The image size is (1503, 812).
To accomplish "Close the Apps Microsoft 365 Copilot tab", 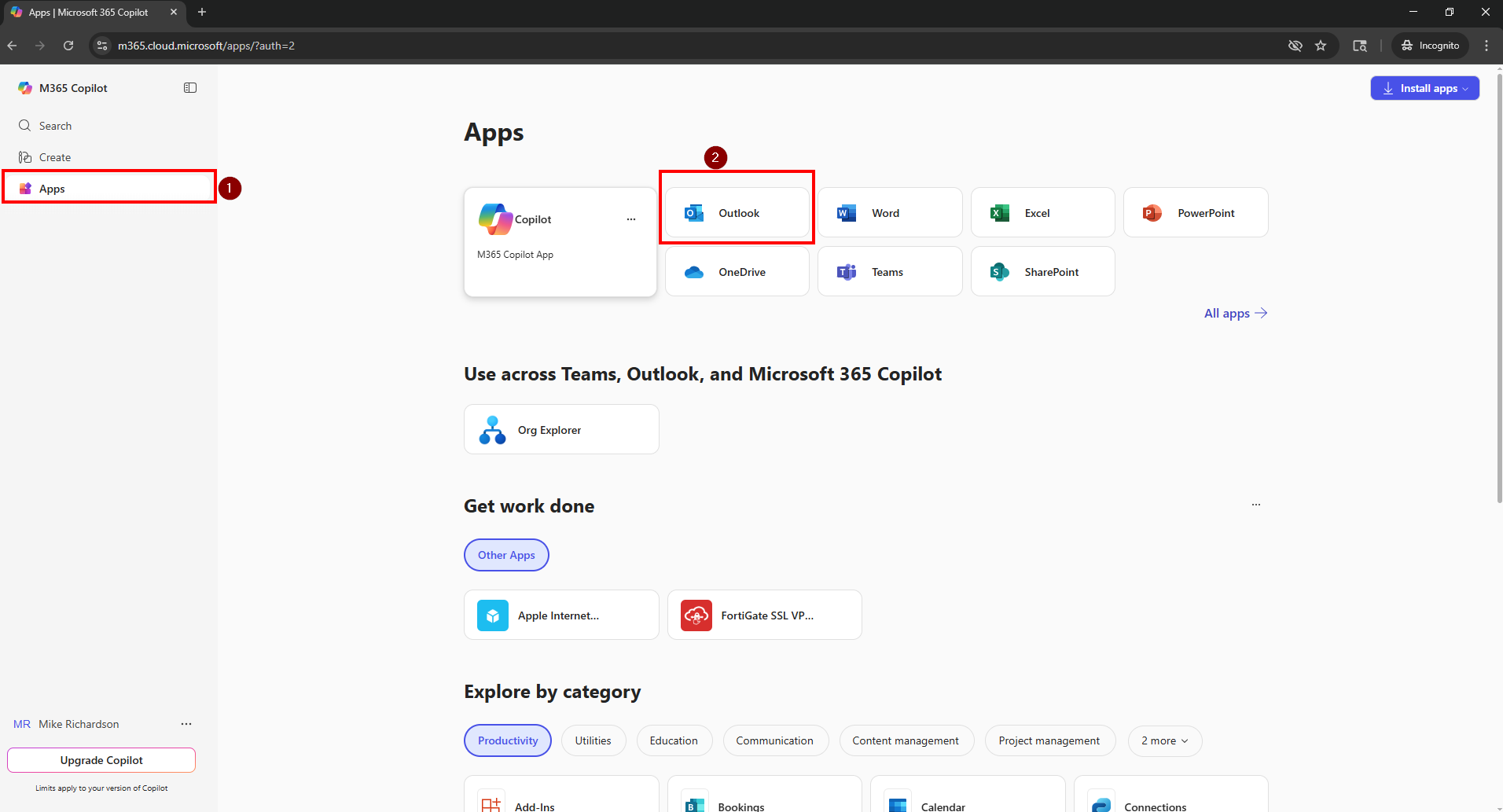I will pyautogui.click(x=174, y=12).
